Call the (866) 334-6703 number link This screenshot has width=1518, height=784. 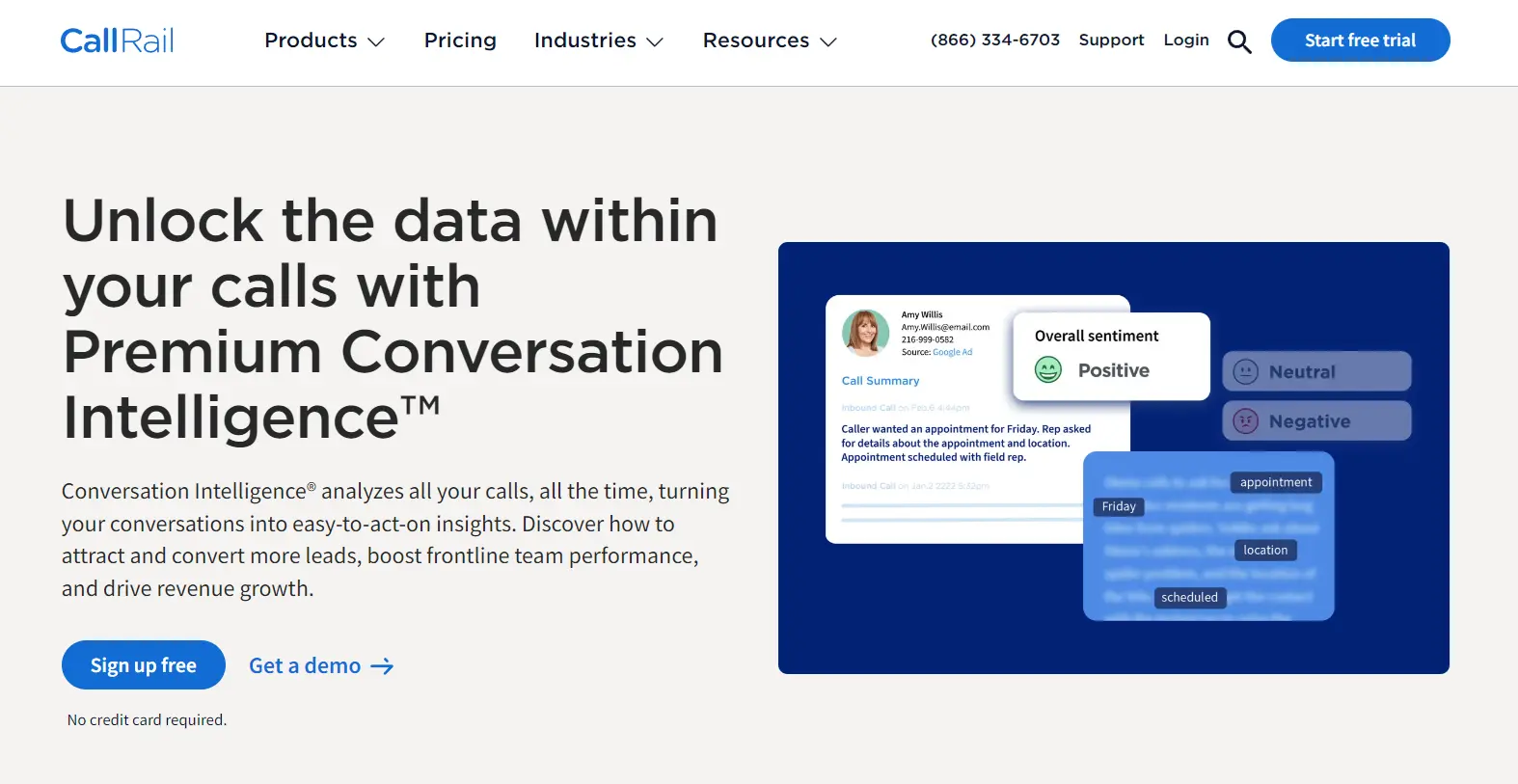tap(995, 40)
